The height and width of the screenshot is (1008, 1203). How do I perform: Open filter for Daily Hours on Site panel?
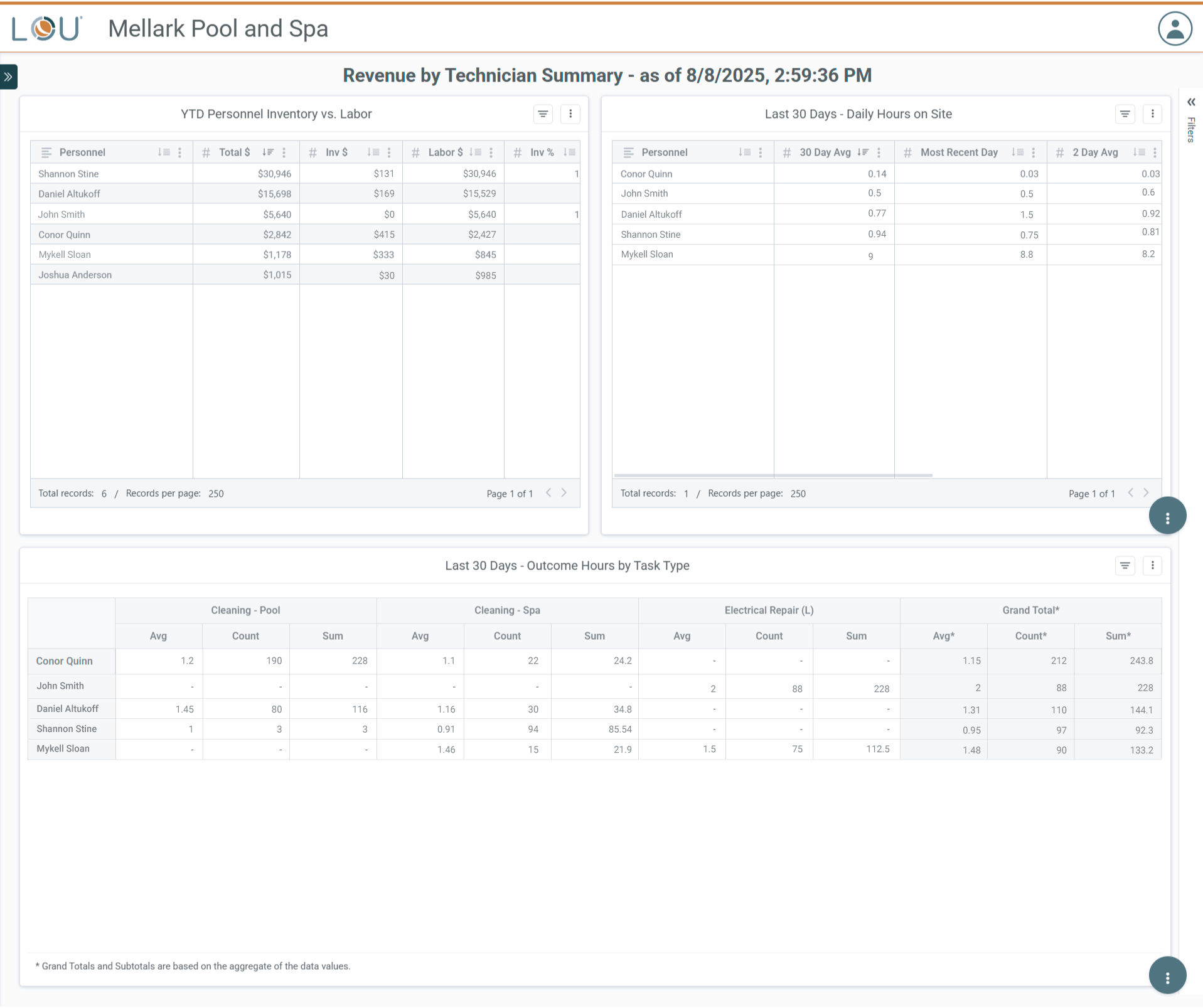click(1125, 114)
